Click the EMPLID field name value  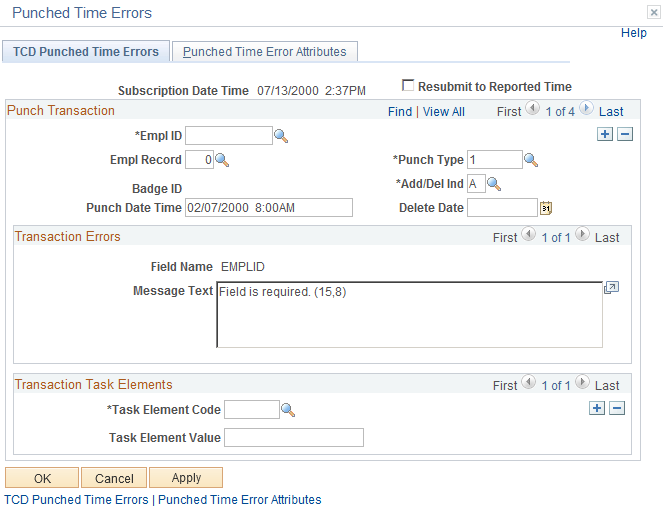pyautogui.click(x=243, y=267)
